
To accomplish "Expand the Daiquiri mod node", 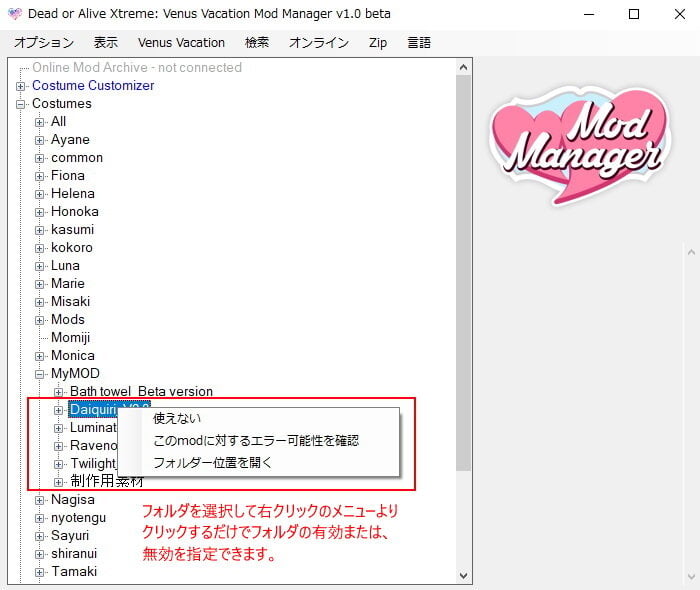I will [x=58, y=410].
